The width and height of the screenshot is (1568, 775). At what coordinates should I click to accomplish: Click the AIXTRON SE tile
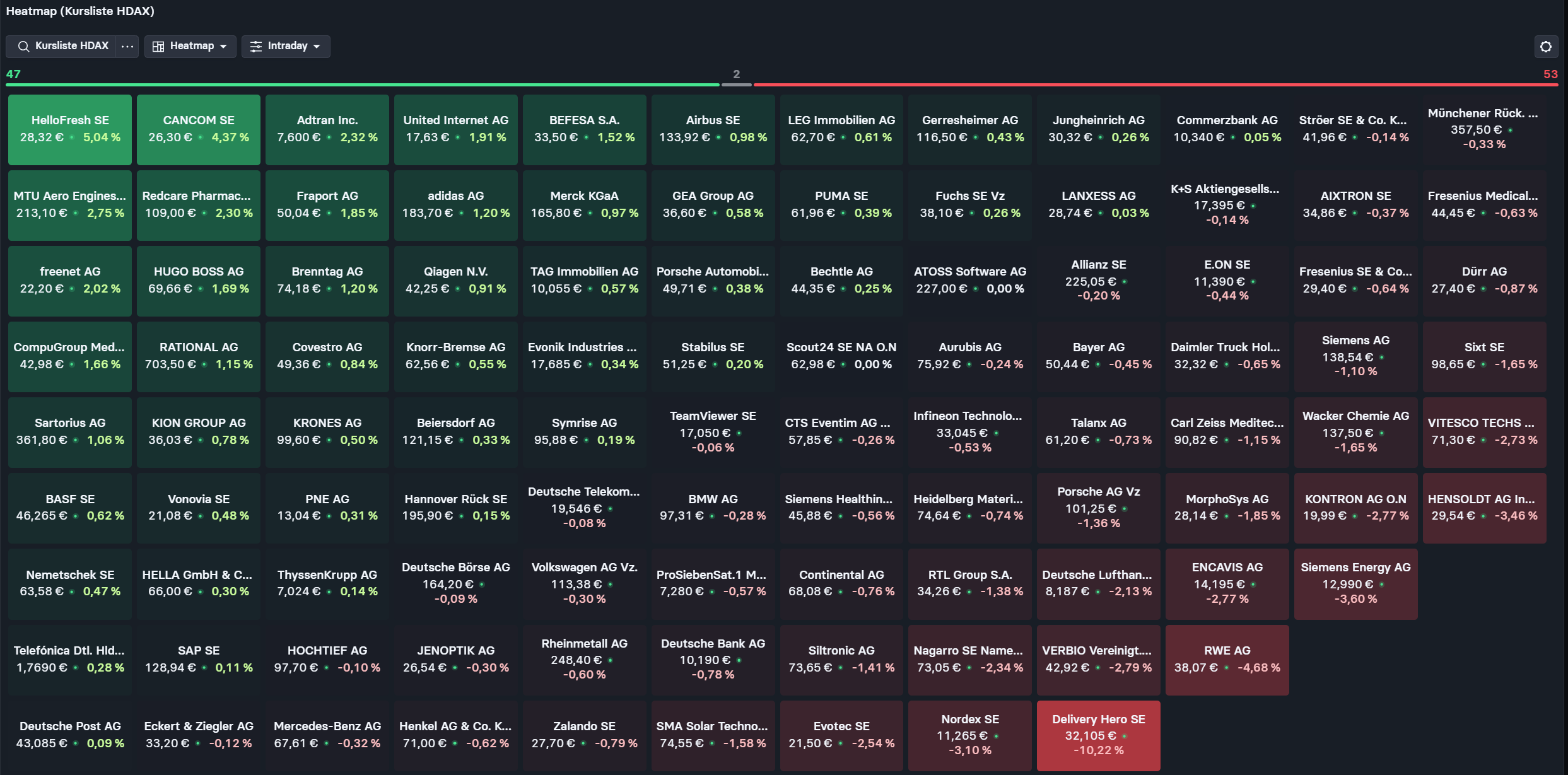[x=1356, y=205]
